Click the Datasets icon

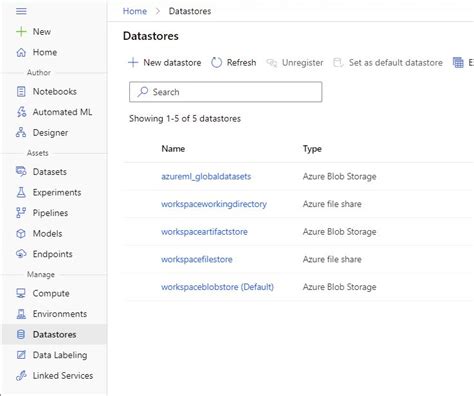click(x=21, y=172)
